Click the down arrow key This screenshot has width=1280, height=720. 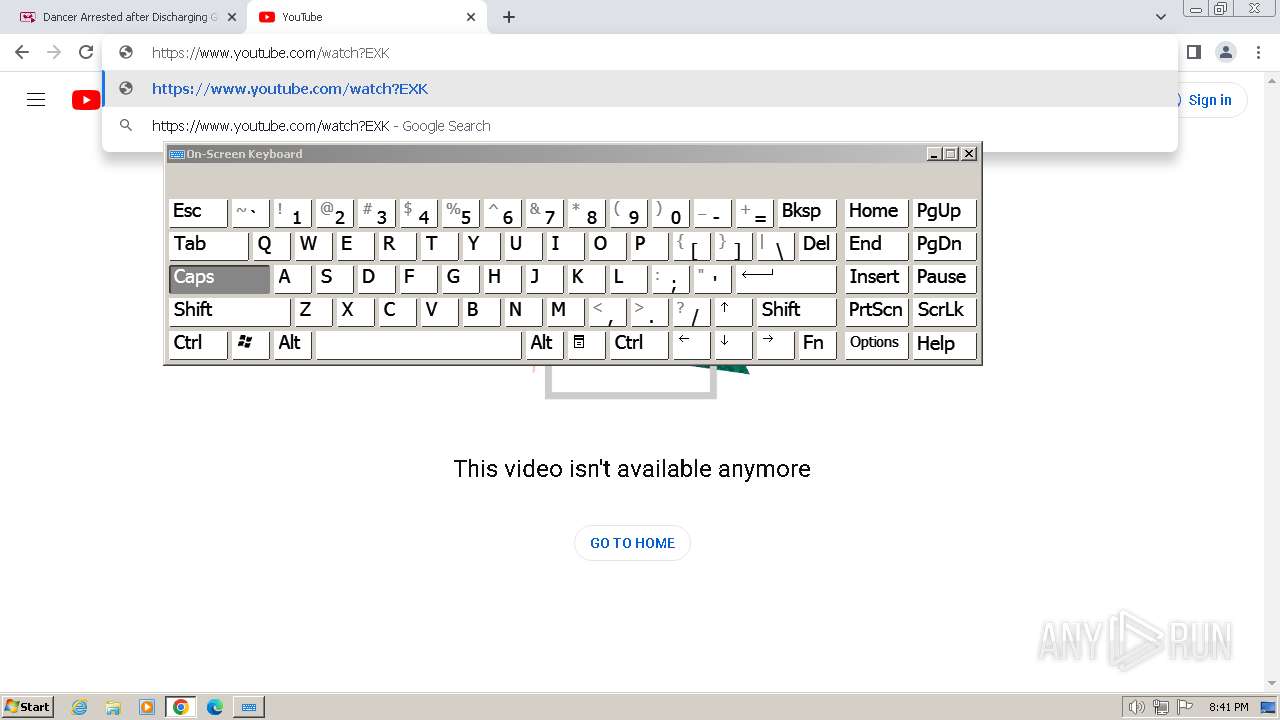coord(733,344)
